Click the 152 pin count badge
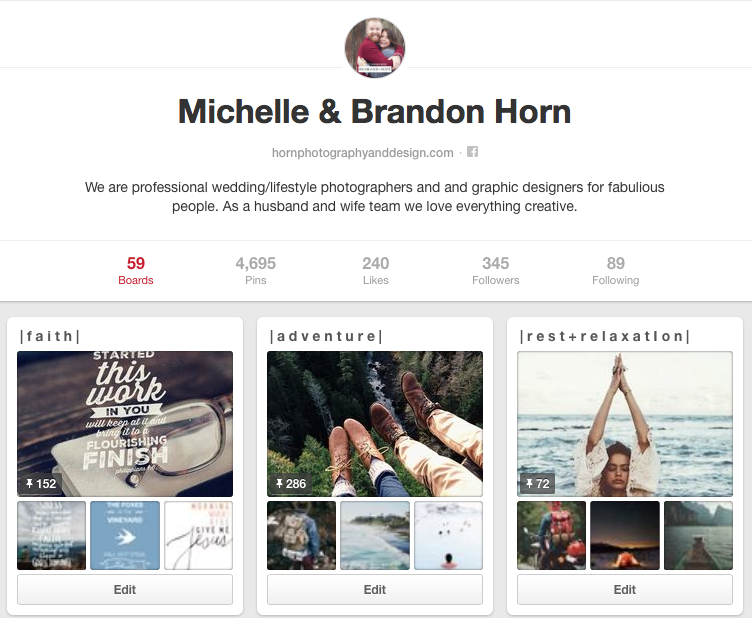 pyautogui.click(x=42, y=484)
